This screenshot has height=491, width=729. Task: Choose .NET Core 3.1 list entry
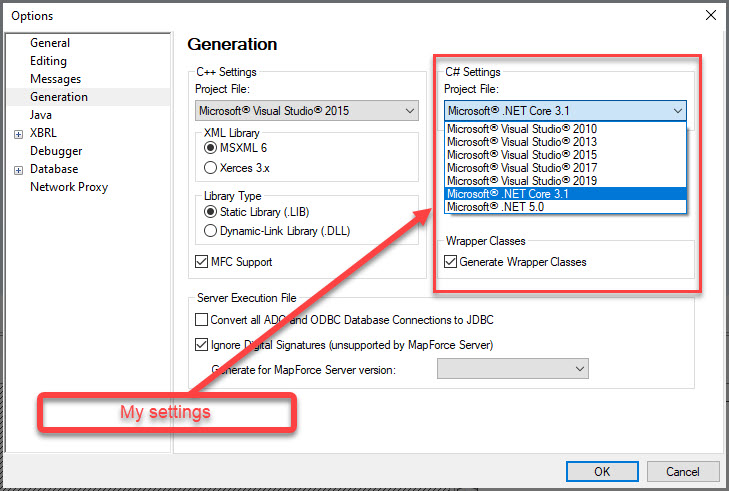[565, 194]
